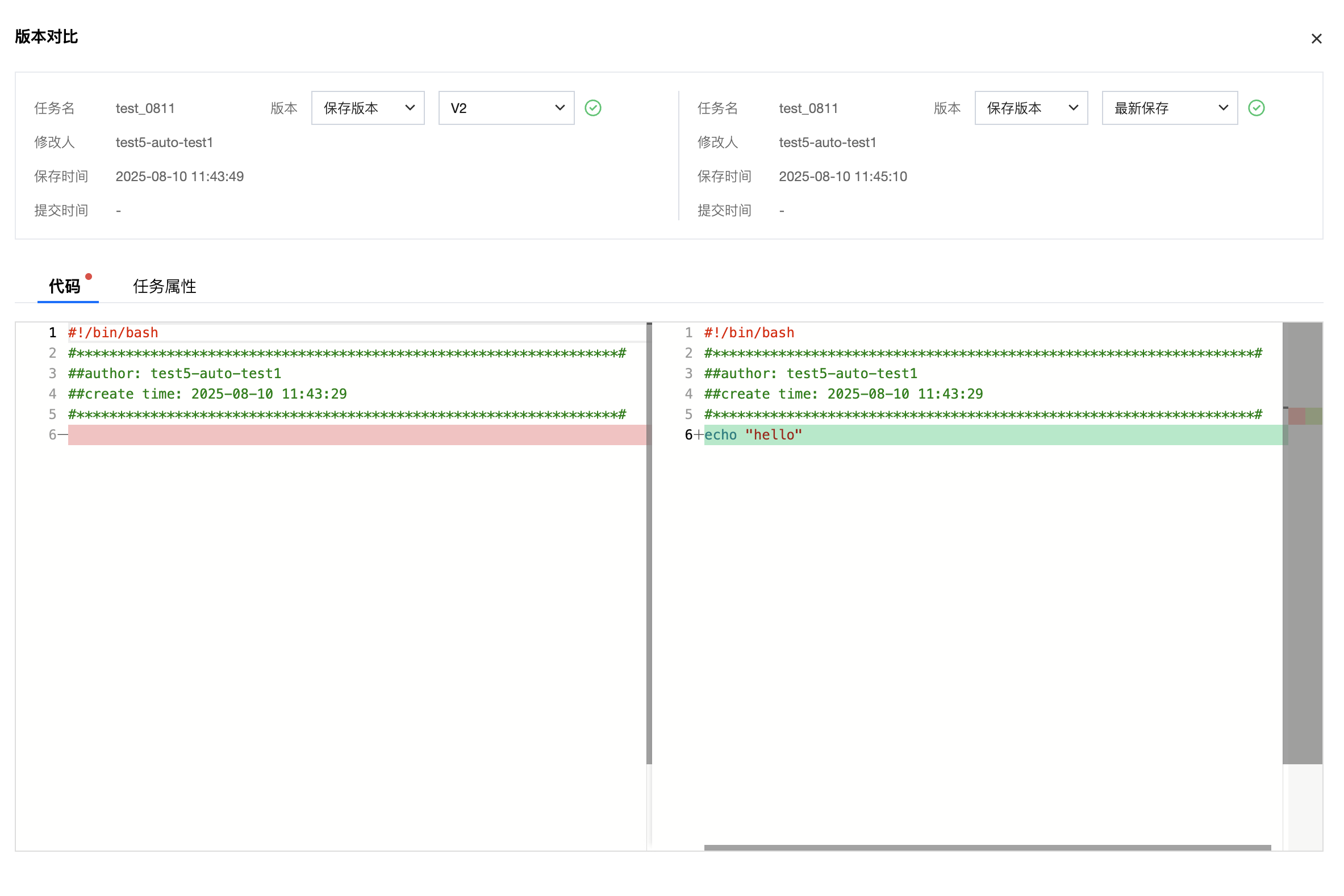Viewport: 1344px width, 896px height.
Task: Click the green check icon beside V2
Action: (593, 108)
